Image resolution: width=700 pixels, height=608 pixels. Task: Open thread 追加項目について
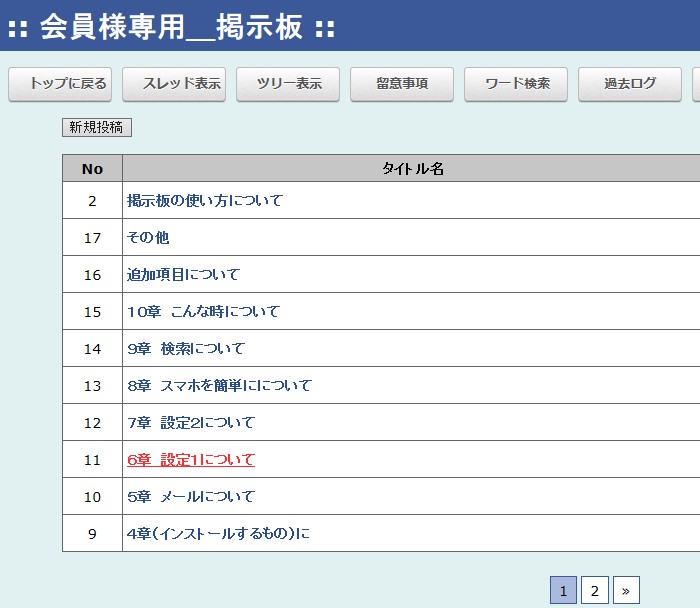(183, 275)
